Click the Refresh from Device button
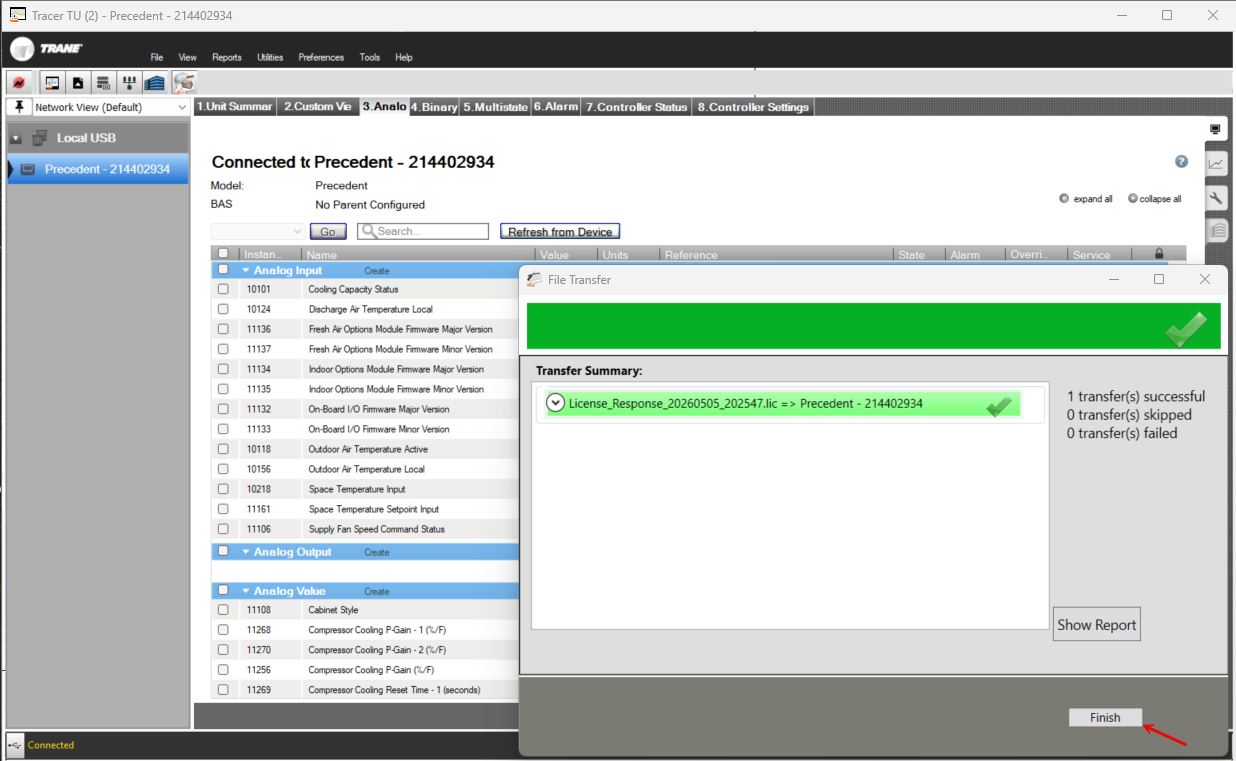 [560, 231]
